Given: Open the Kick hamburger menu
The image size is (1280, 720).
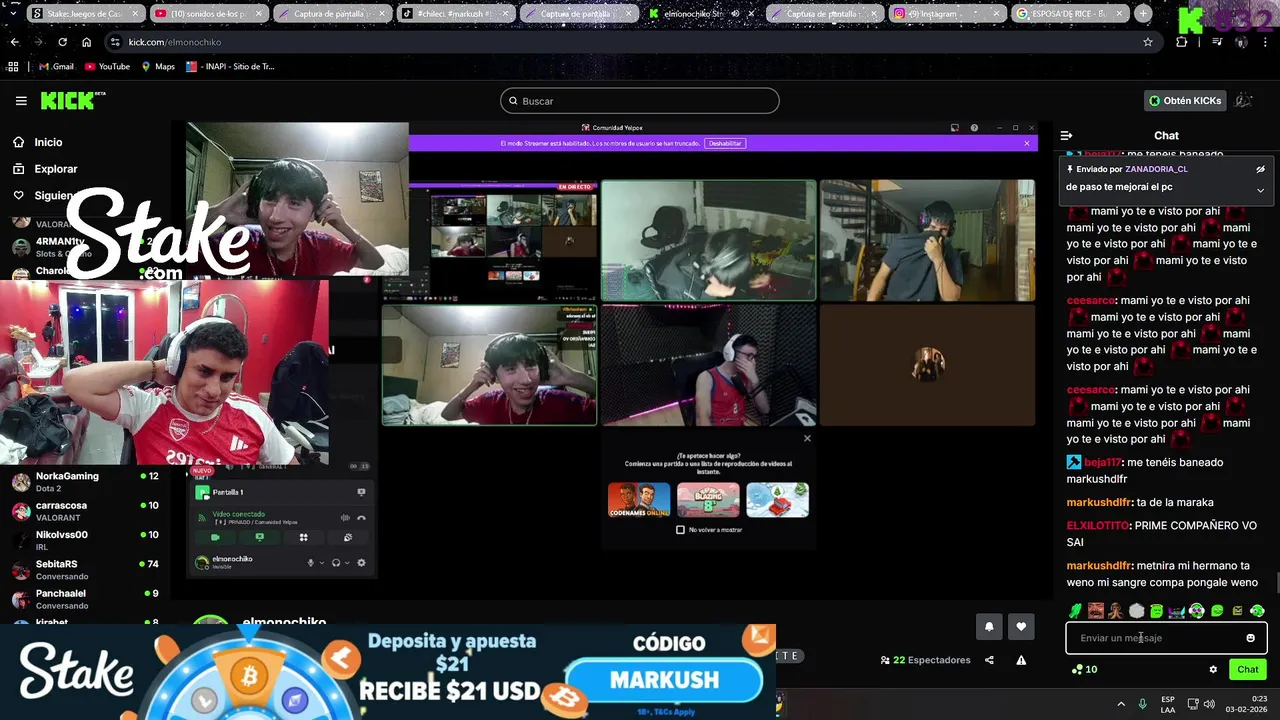Looking at the screenshot, I should click(x=21, y=101).
